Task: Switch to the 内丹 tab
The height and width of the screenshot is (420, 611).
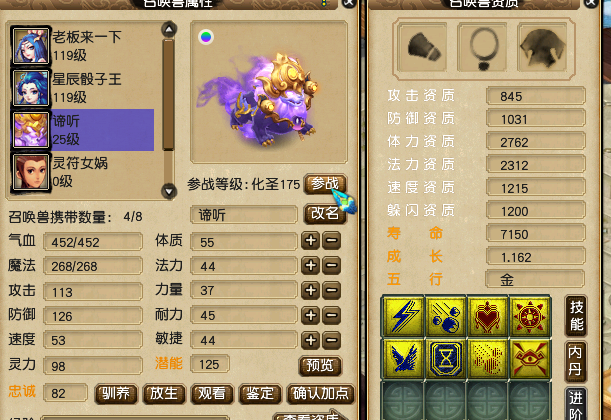Action: coord(575,361)
